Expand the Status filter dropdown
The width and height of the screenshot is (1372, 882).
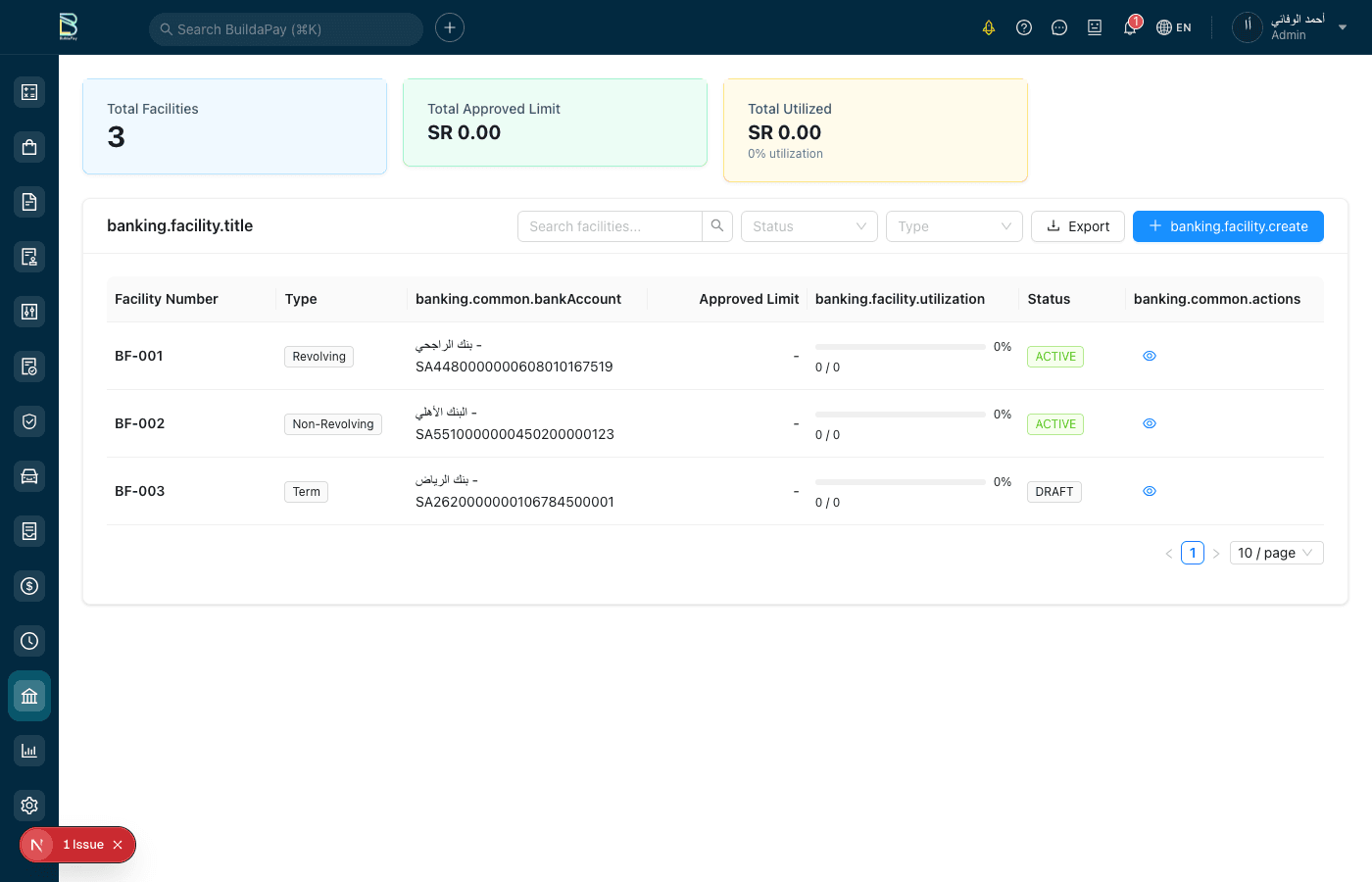coord(808,226)
